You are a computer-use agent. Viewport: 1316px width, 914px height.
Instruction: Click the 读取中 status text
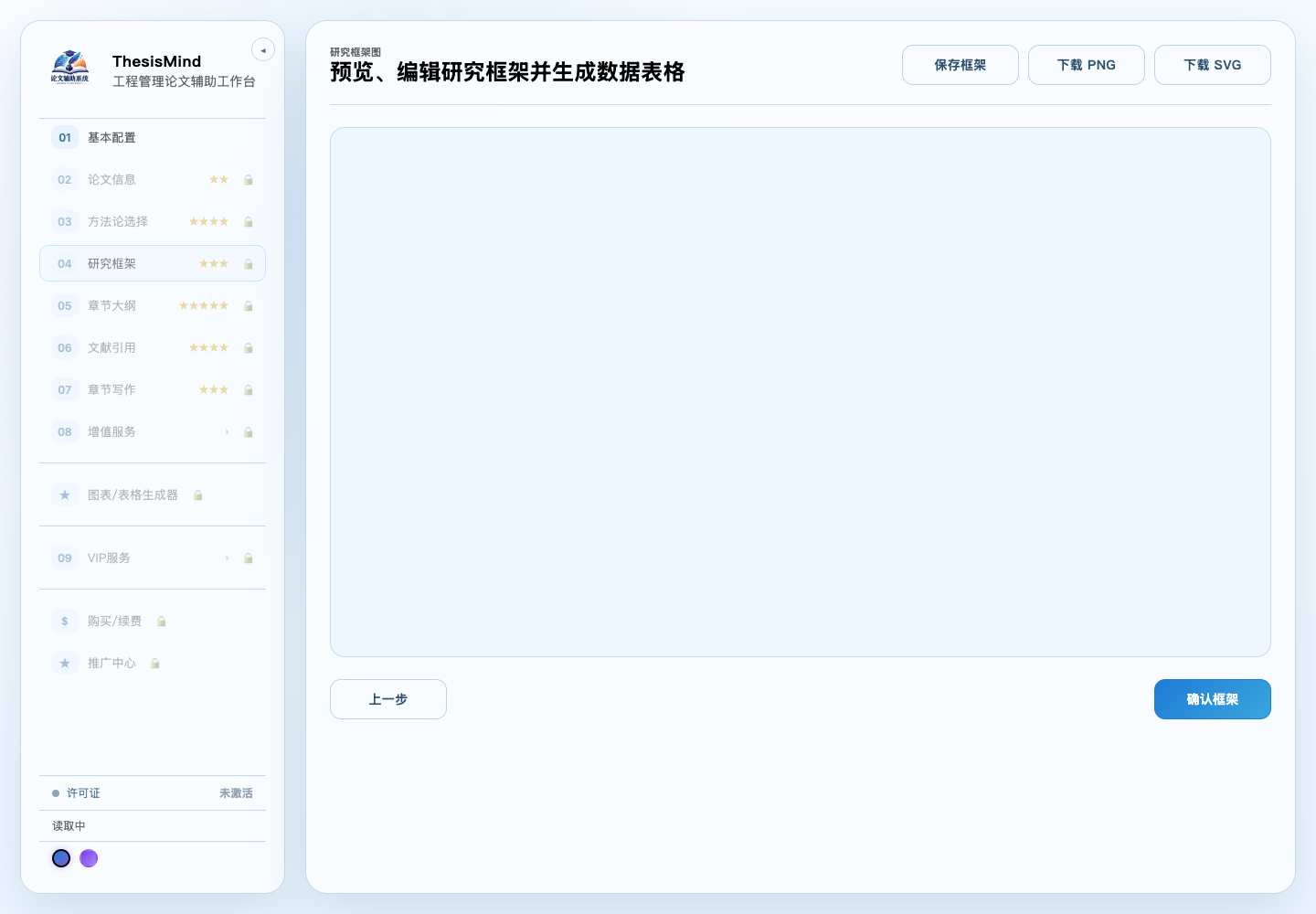tap(69, 826)
